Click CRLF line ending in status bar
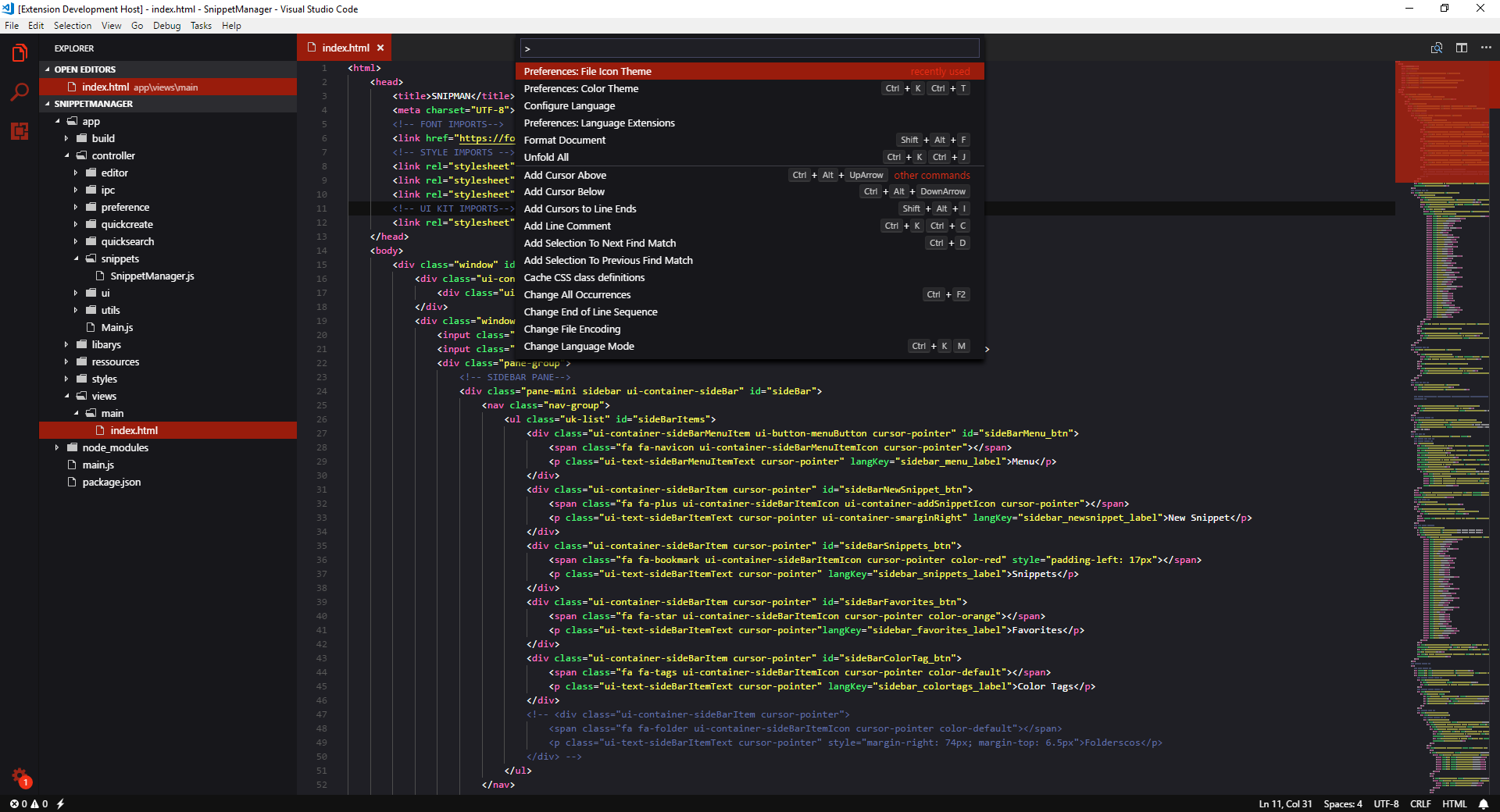The image size is (1500, 812). (1420, 803)
